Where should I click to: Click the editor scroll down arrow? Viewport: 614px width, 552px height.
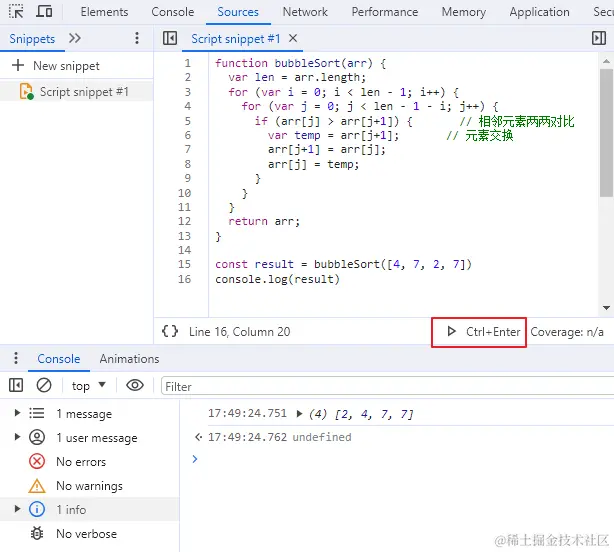pyautogui.click(x=606, y=308)
